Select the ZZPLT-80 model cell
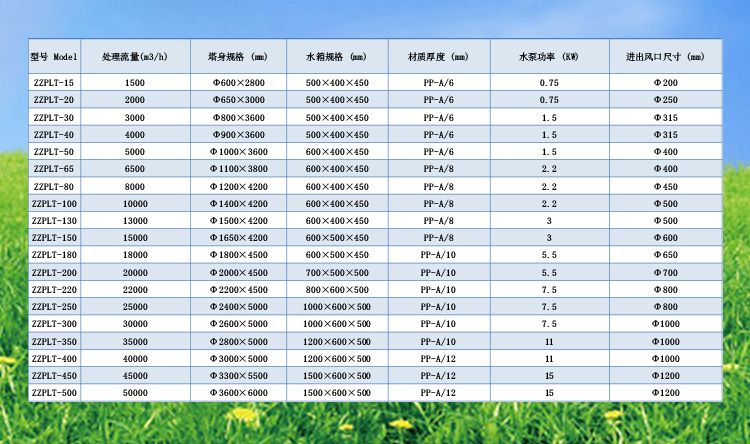Screen dimensions: 750x444 [54, 186]
